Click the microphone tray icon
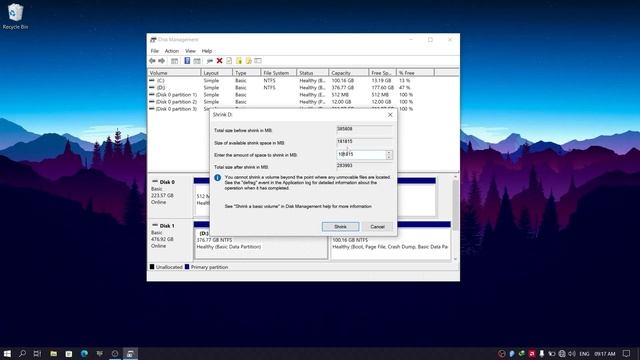 (x=542, y=353)
